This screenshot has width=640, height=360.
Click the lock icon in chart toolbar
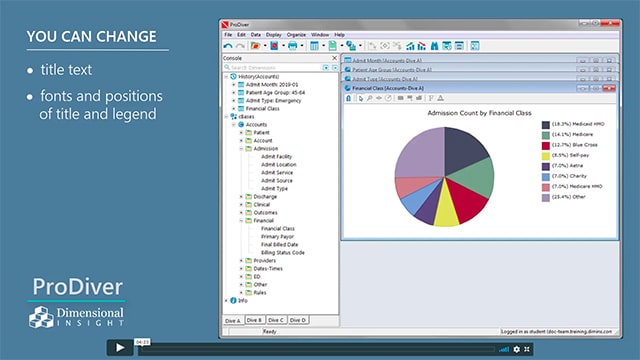tap(349, 98)
